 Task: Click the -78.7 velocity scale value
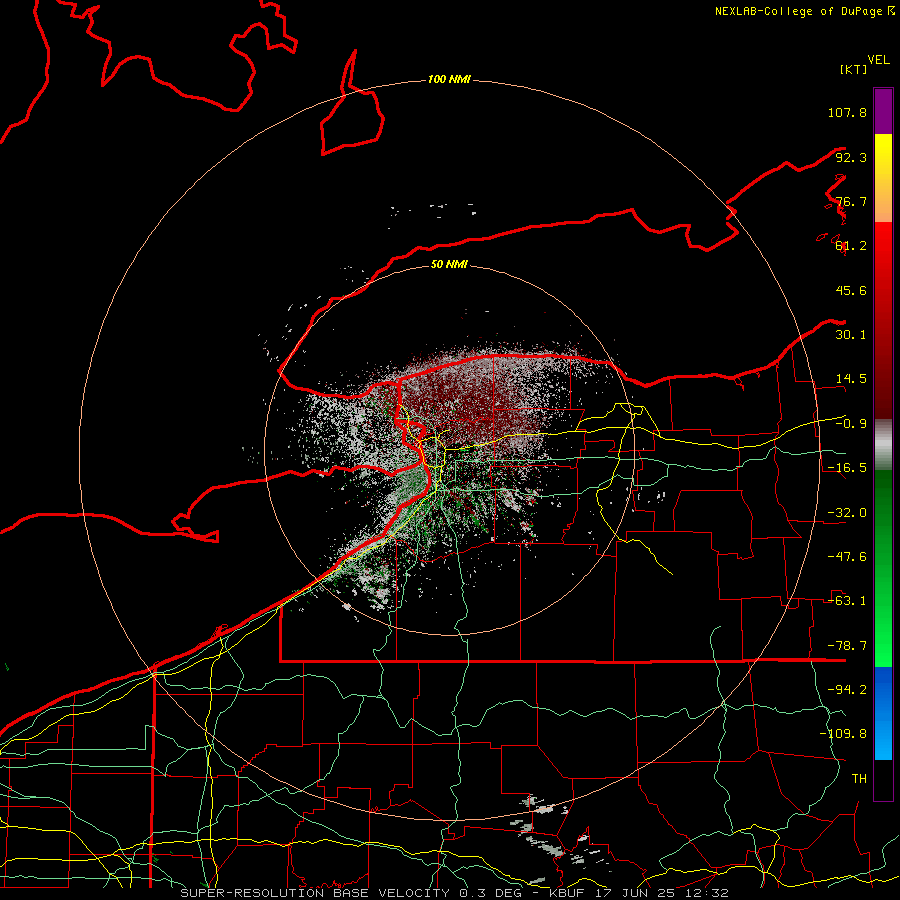(847, 646)
